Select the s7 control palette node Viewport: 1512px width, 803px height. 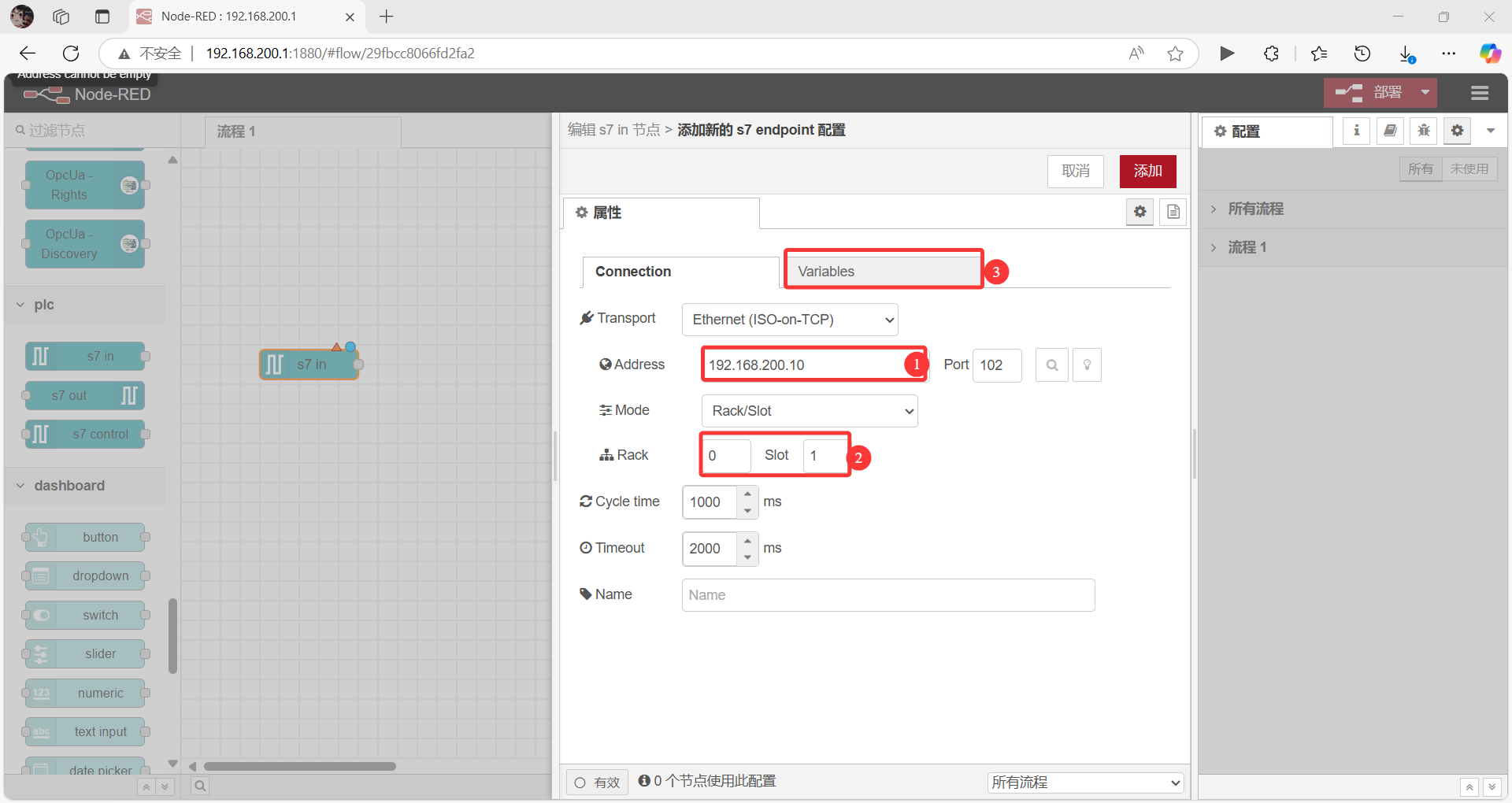[x=85, y=434]
